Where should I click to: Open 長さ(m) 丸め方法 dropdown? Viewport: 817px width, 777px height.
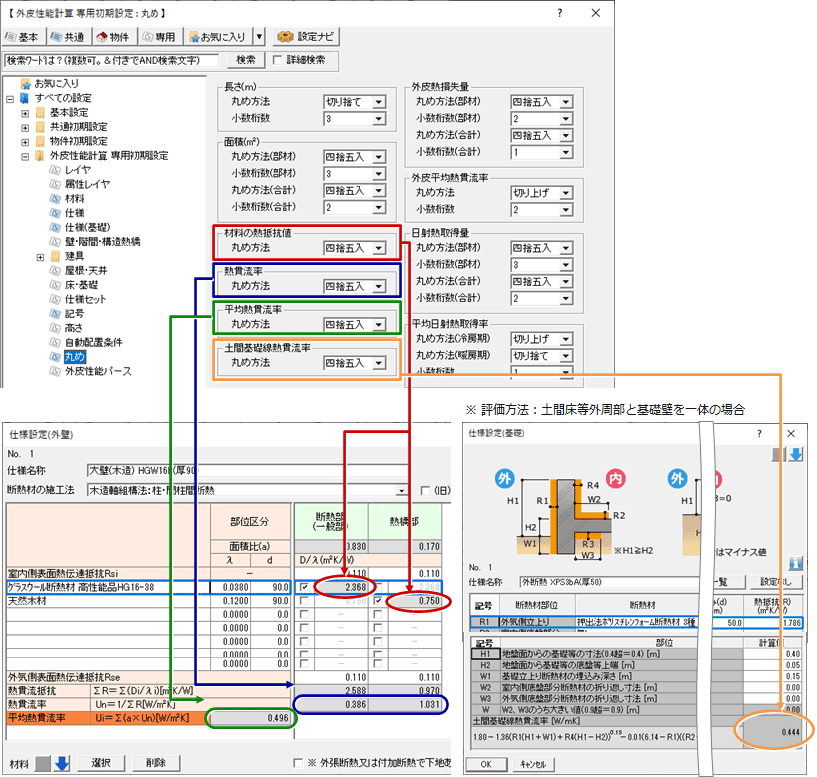pyautogui.click(x=379, y=102)
